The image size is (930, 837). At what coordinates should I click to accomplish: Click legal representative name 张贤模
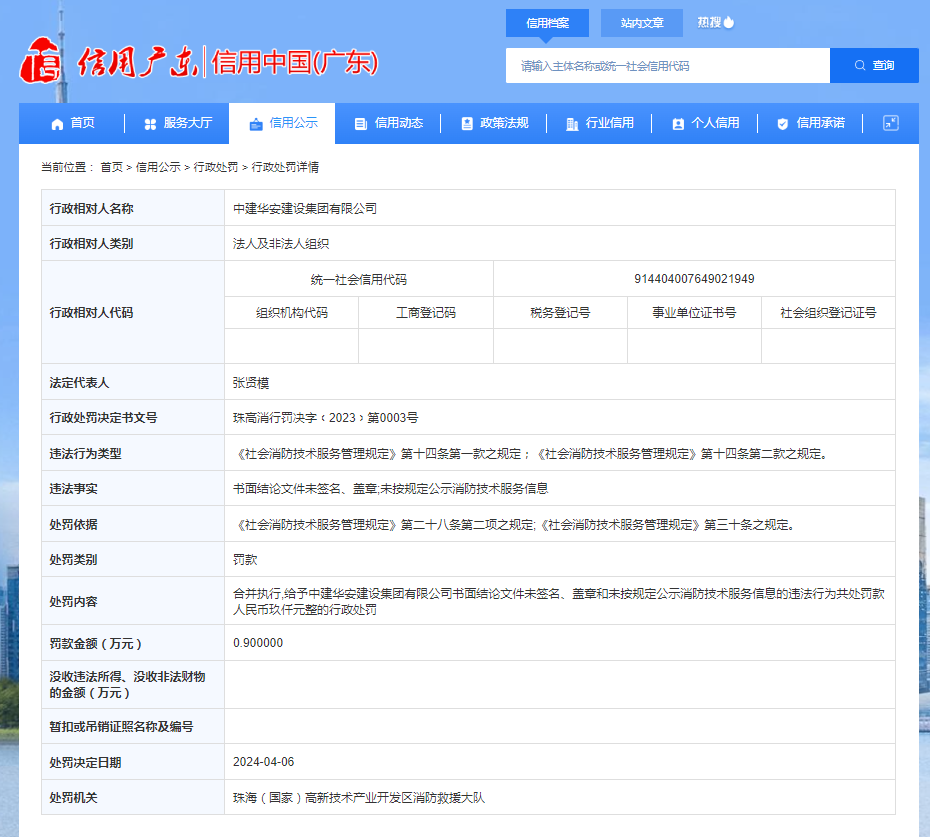click(x=251, y=383)
